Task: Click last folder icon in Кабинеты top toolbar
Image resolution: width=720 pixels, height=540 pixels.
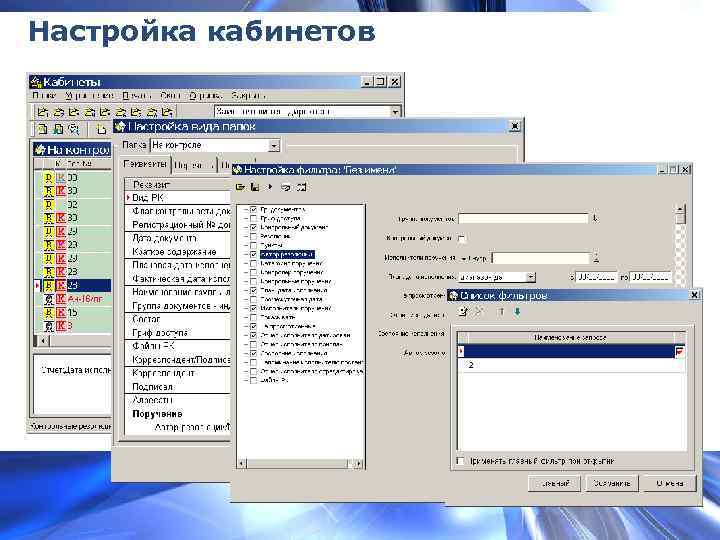Action: coord(168,112)
